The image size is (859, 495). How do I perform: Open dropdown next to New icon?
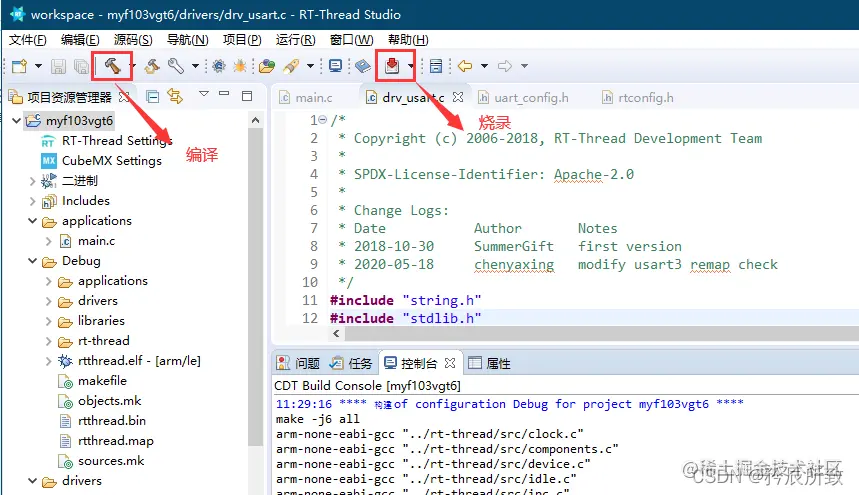[x=38, y=66]
